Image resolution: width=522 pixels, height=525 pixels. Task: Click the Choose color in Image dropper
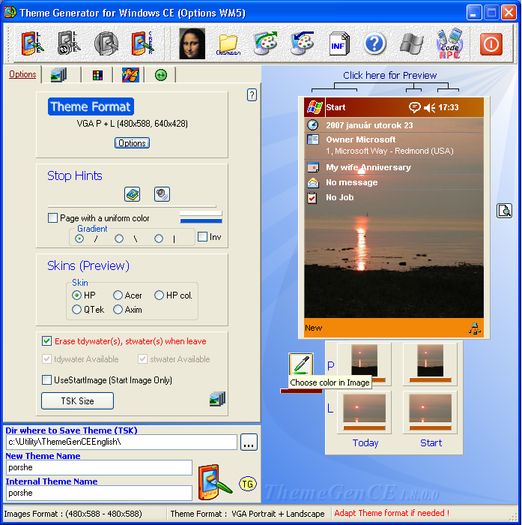(301, 364)
